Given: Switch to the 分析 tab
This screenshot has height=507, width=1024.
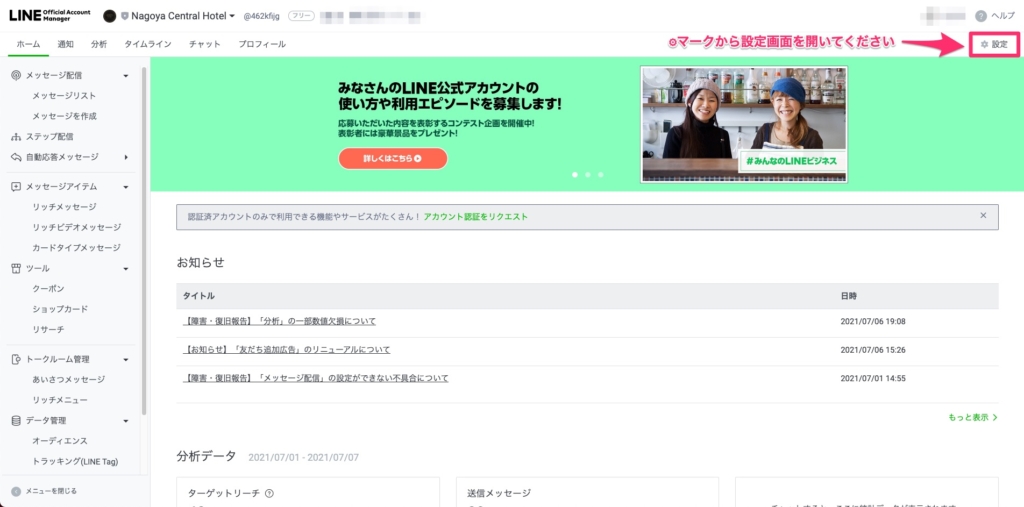Looking at the screenshot, I should (x=99, y=45).
